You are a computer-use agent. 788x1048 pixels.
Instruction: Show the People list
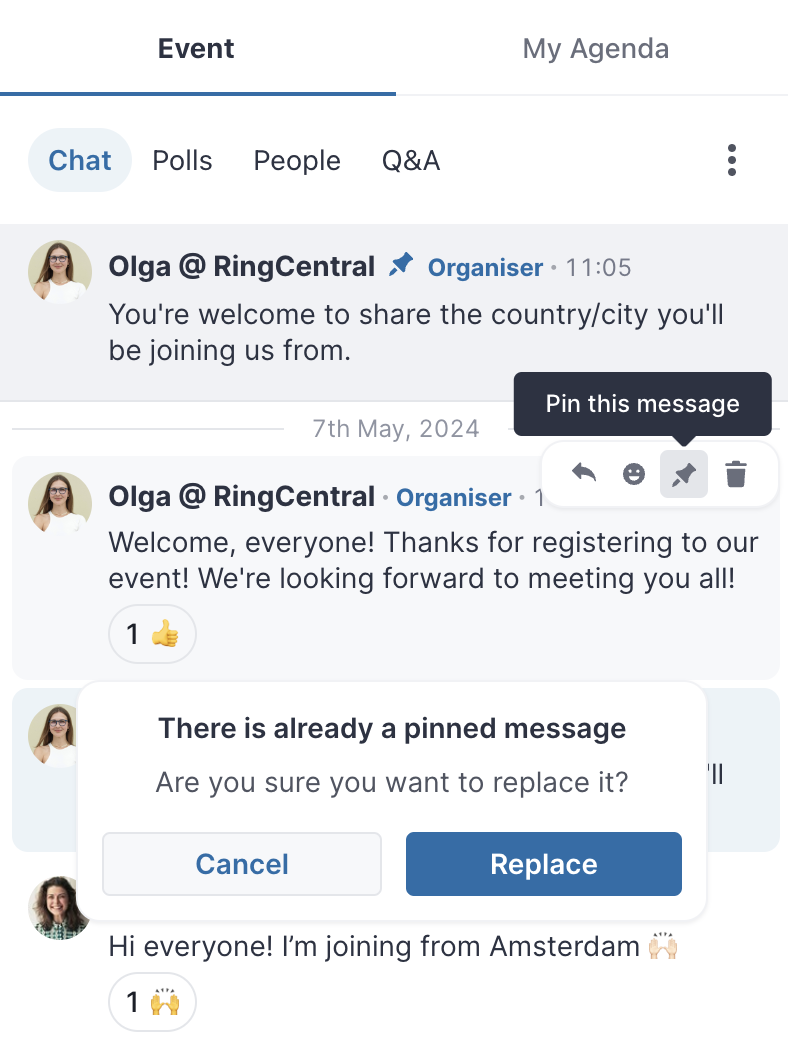(x=297, y=160)
